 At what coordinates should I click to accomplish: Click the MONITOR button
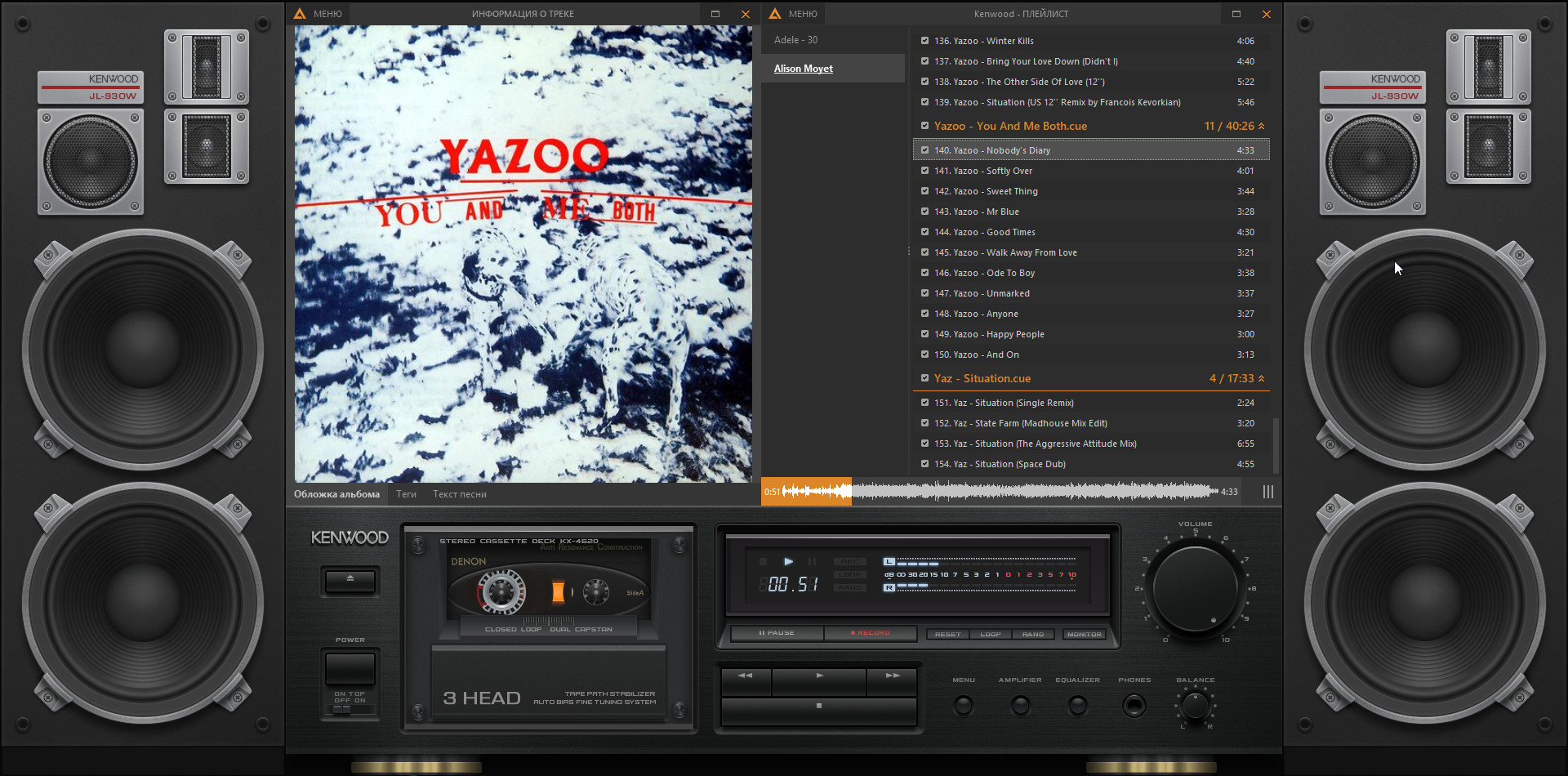[1085, 635]
